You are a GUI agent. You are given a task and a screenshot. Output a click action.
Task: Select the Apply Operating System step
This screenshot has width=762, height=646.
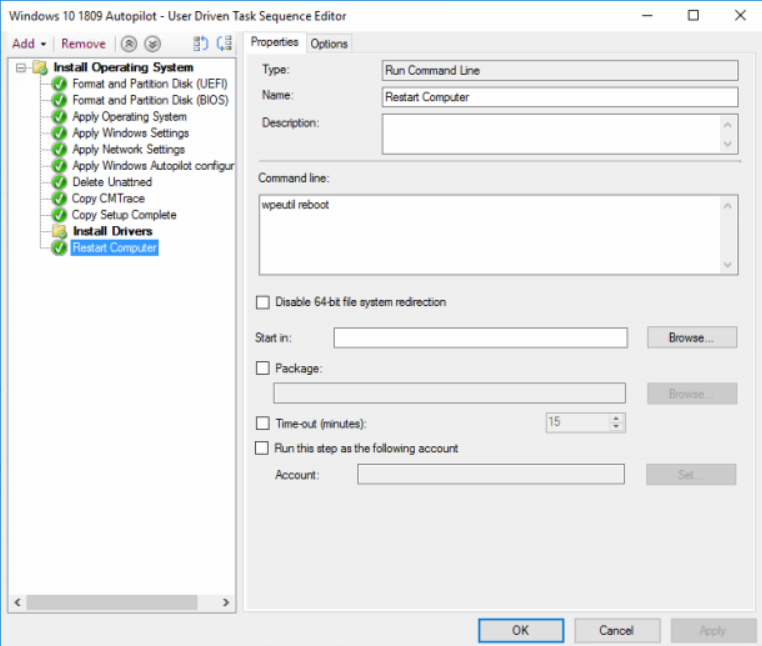coord(129,117)
